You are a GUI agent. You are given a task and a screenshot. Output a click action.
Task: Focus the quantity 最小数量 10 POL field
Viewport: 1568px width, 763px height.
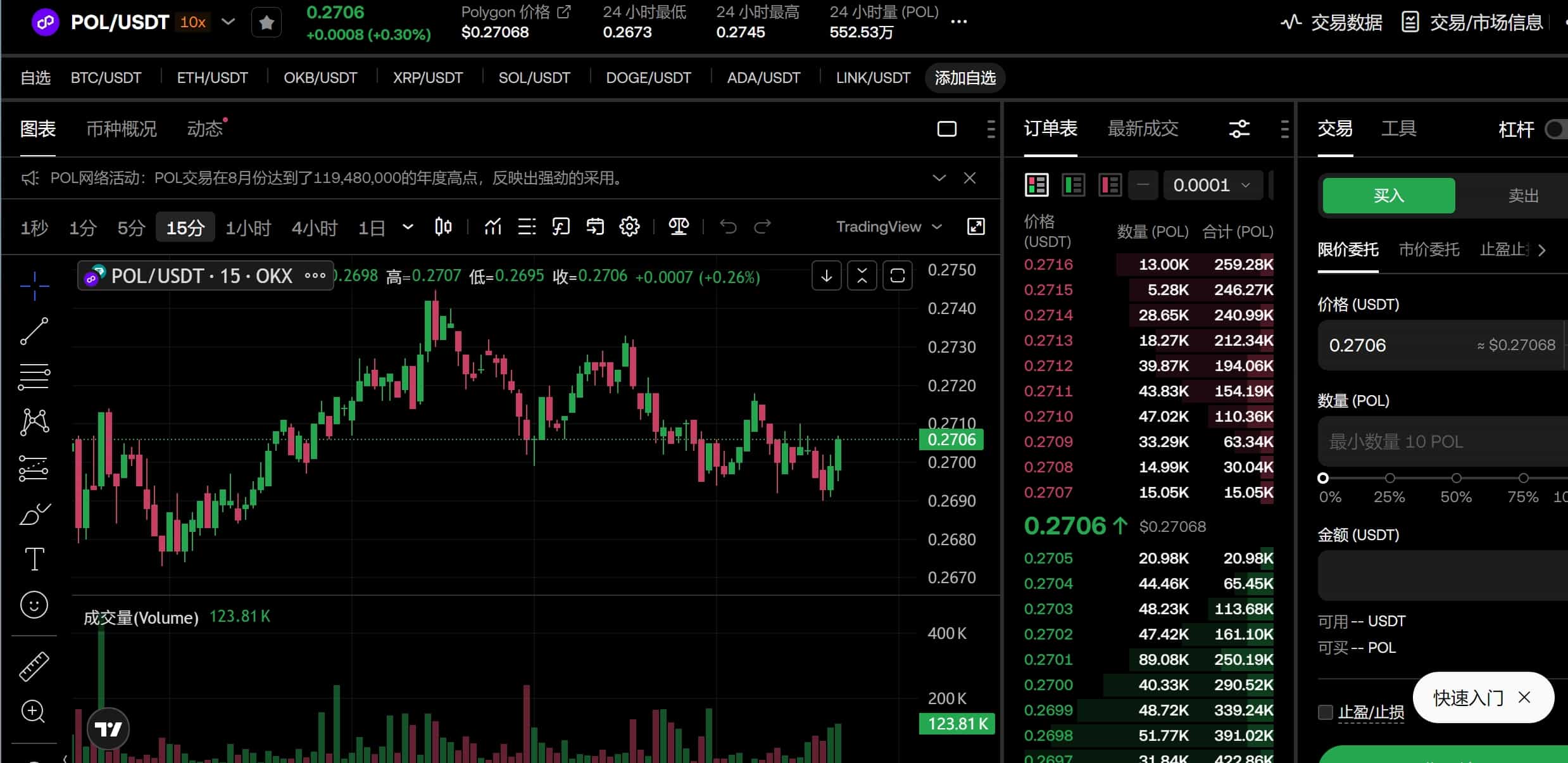(1443, 441)
